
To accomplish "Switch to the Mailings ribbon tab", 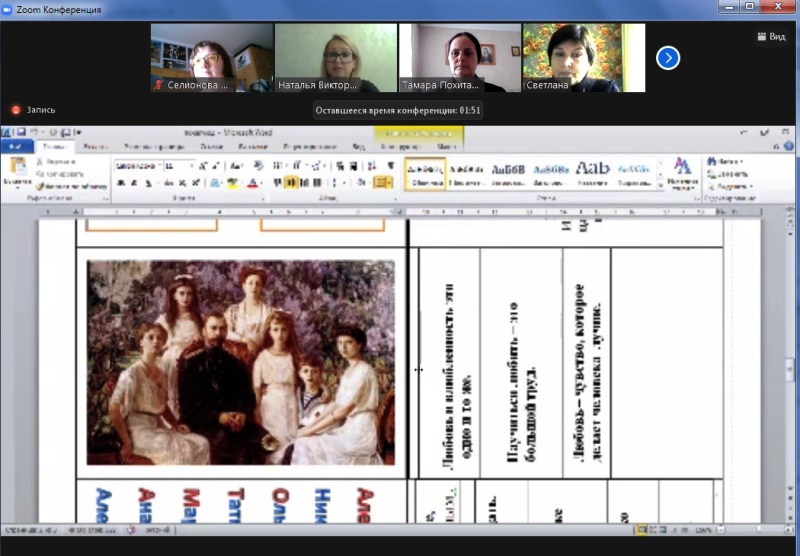I will point(253,147).
